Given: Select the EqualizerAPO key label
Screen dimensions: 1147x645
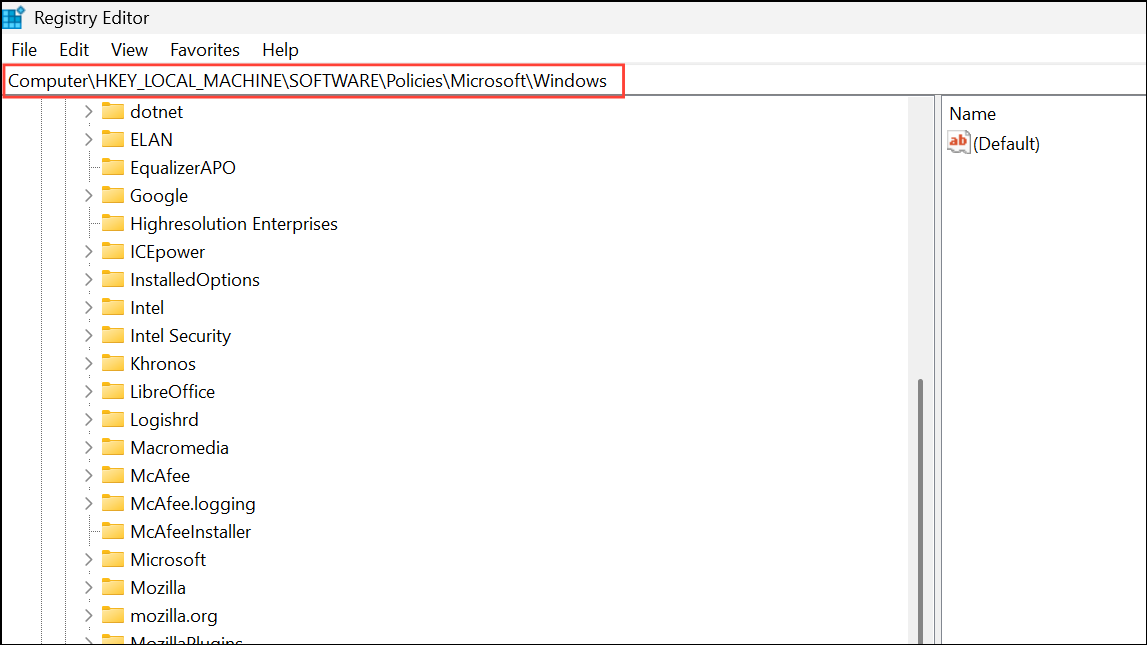Looking at the screenshot, I should point(183,167).
